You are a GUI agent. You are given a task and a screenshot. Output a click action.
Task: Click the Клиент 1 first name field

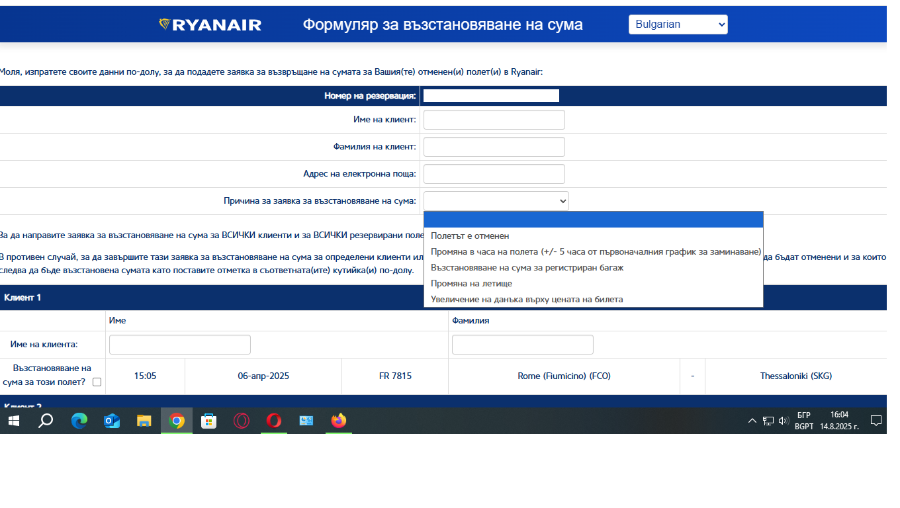point(180,345)
